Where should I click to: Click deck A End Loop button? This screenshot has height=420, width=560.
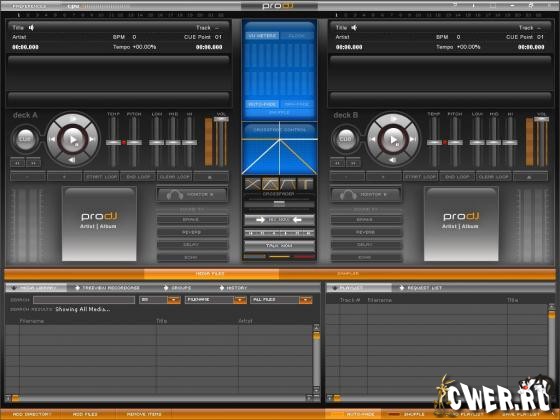(138, 177)
